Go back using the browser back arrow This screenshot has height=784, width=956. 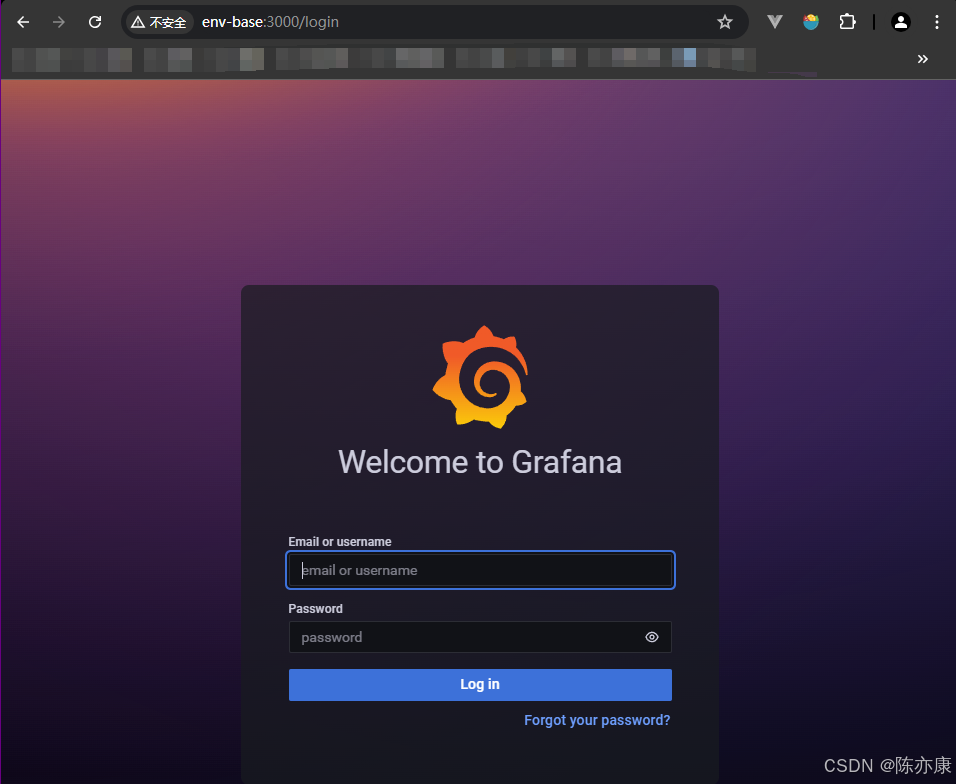(x=23, y=23)
